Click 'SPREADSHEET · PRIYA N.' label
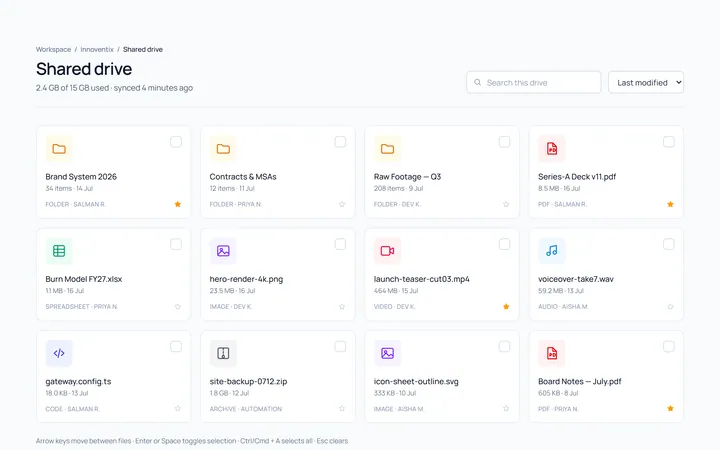 tap(82, 306)
